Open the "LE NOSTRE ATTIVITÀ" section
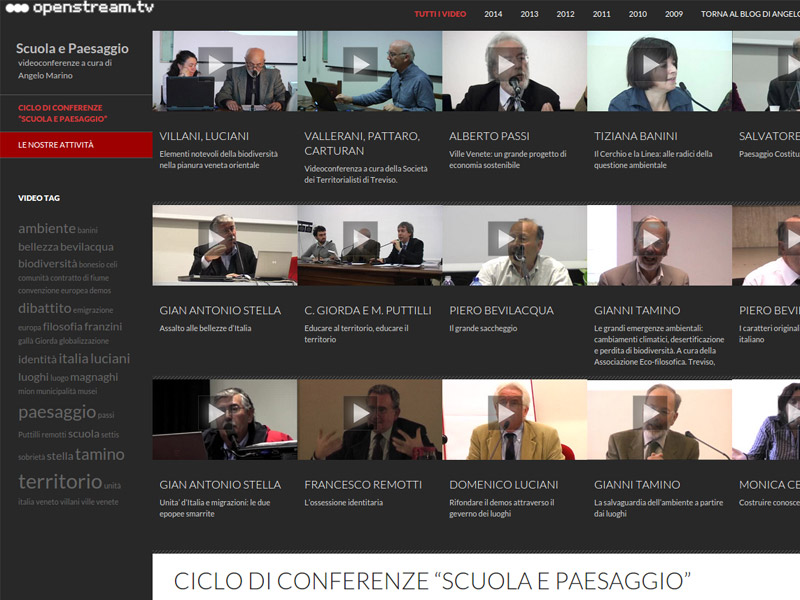Viewport: 800px width, 600px height. [x=57, y=143]
